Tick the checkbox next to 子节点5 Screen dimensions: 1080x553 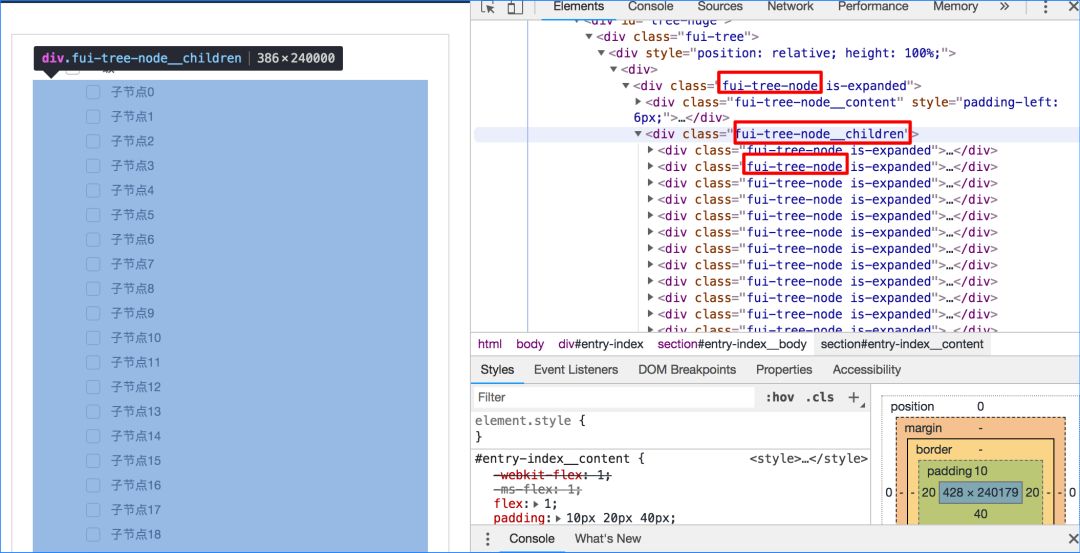93,215
